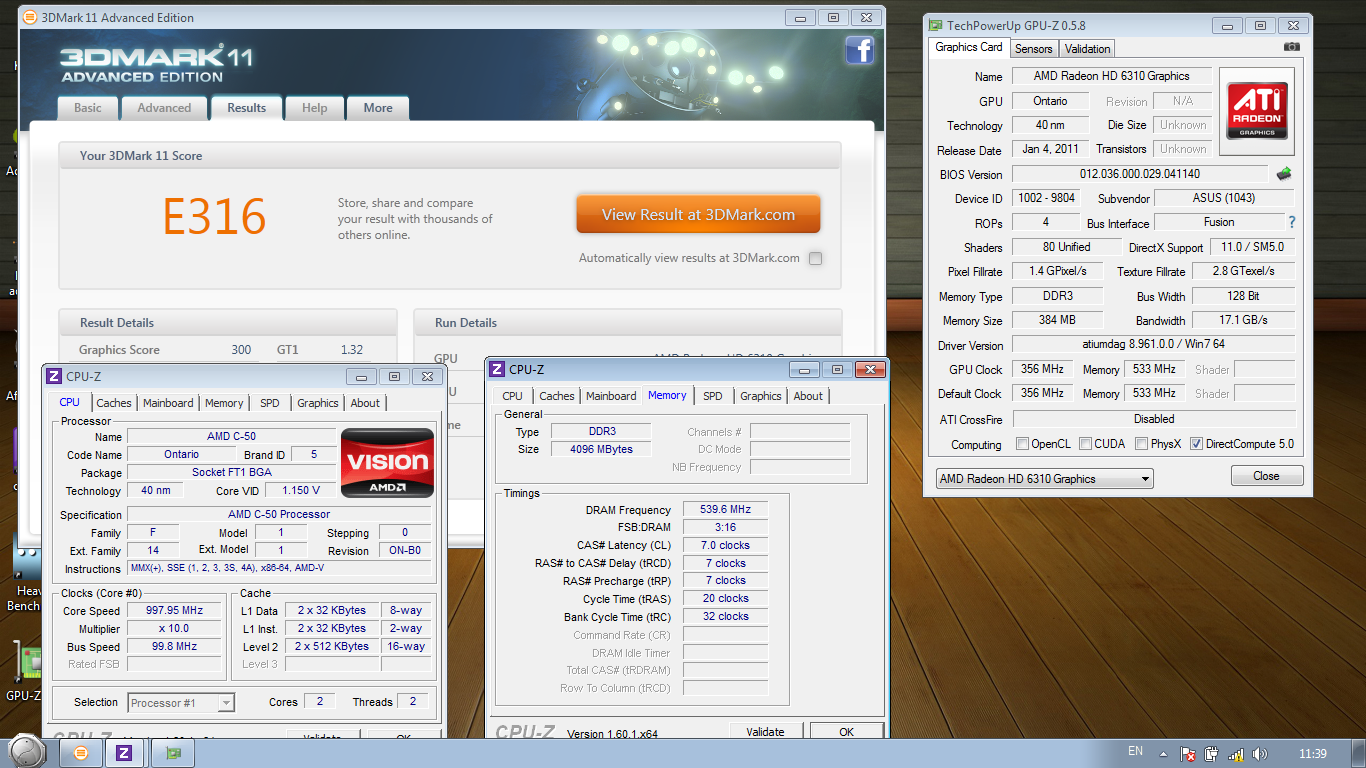Click the AMD VISION logo in CPU-Z
The width and height of the screenshot is (1366, 768).
tap(387, 463)
